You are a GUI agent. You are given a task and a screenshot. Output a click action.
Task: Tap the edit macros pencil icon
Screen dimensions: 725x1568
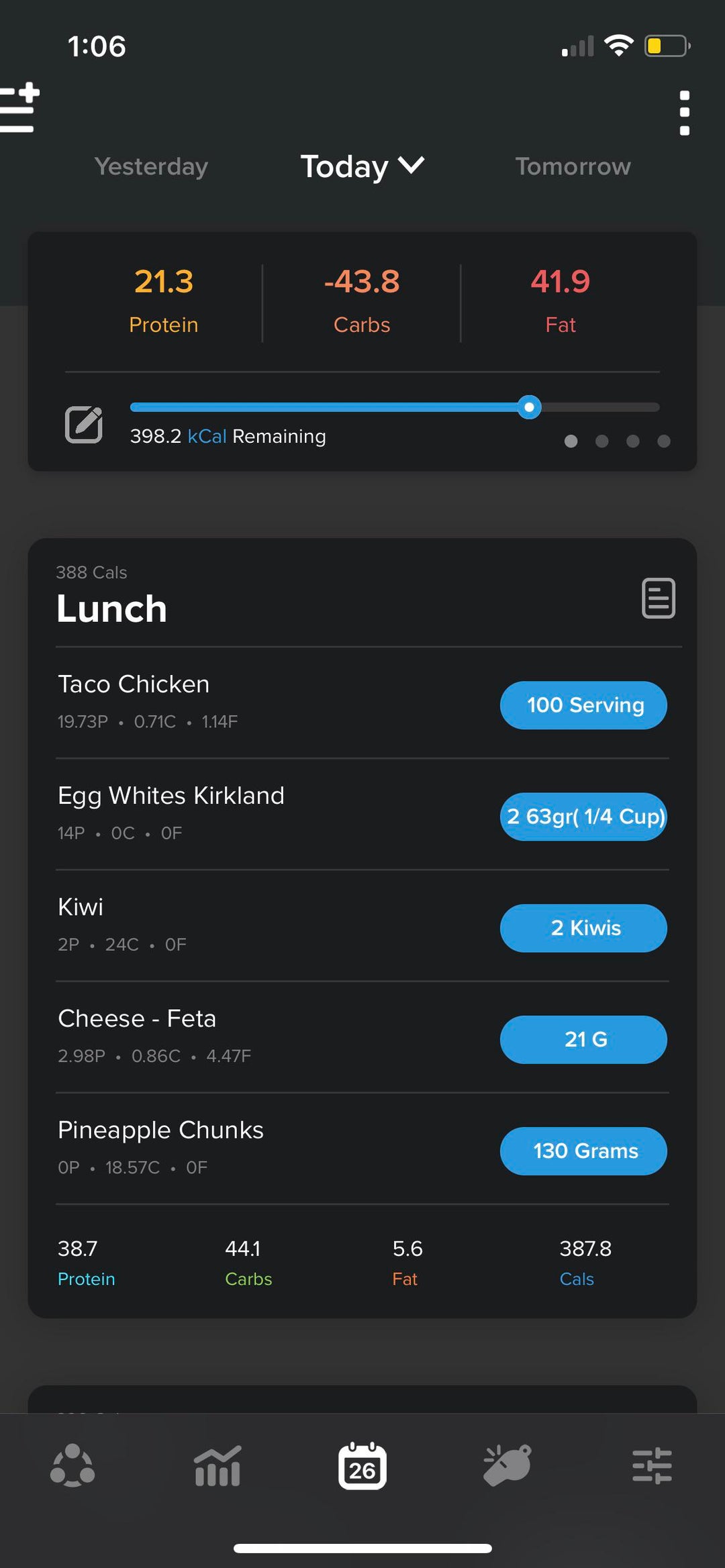84,425
